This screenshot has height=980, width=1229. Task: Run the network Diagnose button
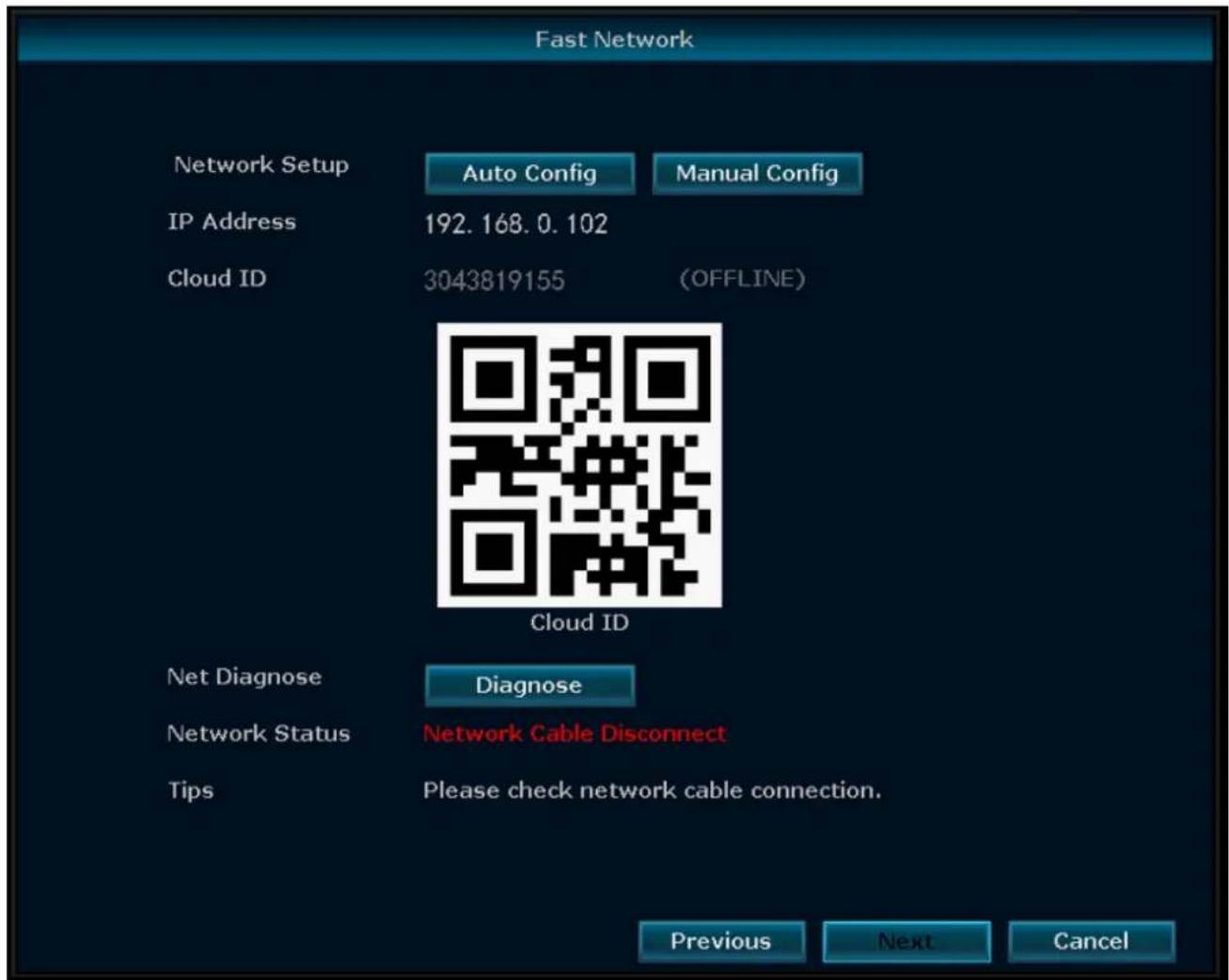tap(529, 686)
